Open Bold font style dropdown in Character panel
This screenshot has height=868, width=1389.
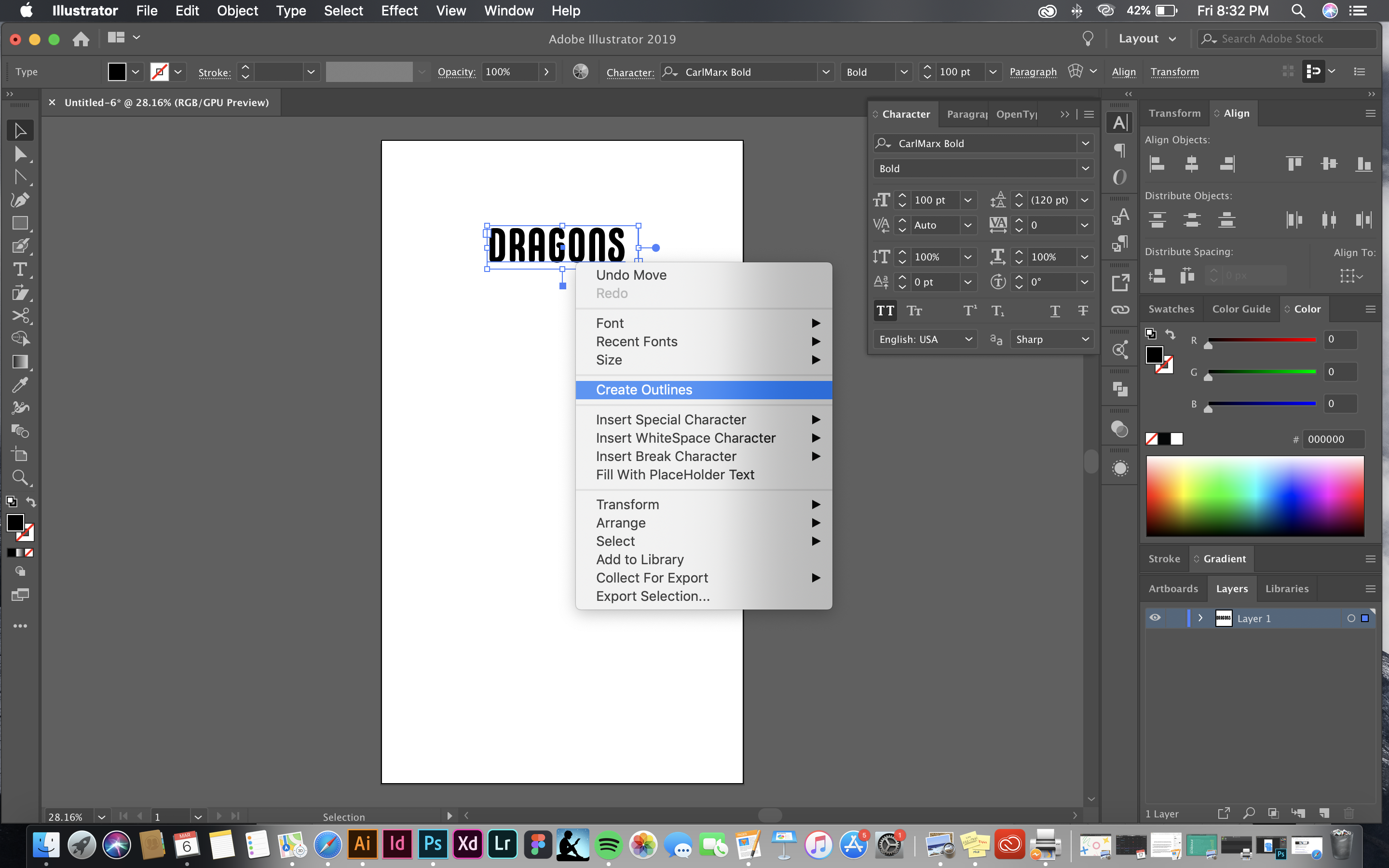coord(1085,168)
